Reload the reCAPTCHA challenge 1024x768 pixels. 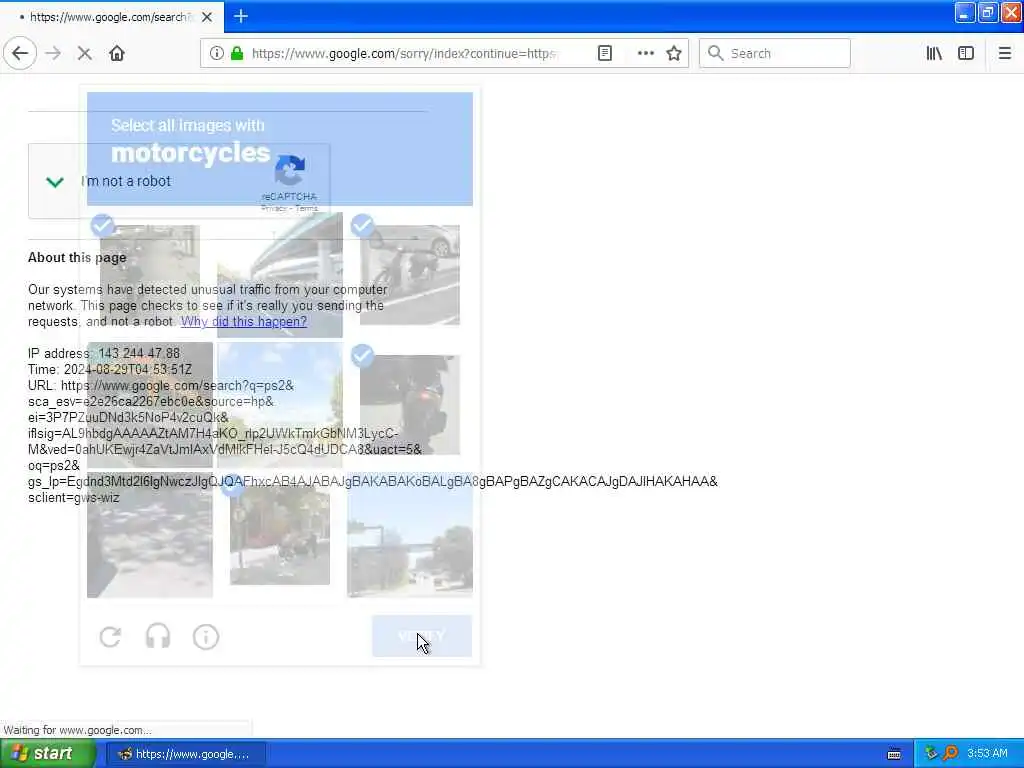point(110,637)
